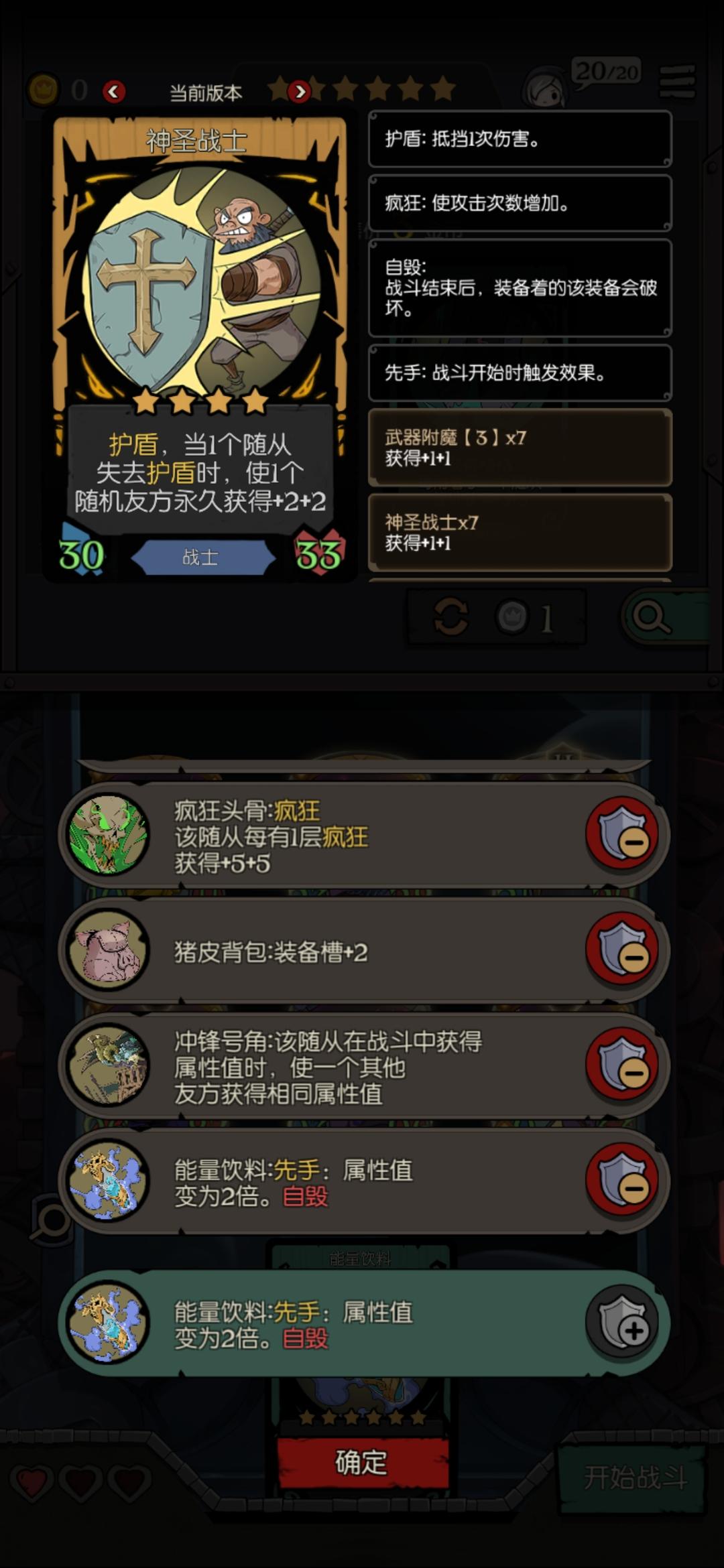Open the 武器附魔【3】x7 buff entry
Viewport: 724px width, 1568px height.
click(x=520, y=448)
